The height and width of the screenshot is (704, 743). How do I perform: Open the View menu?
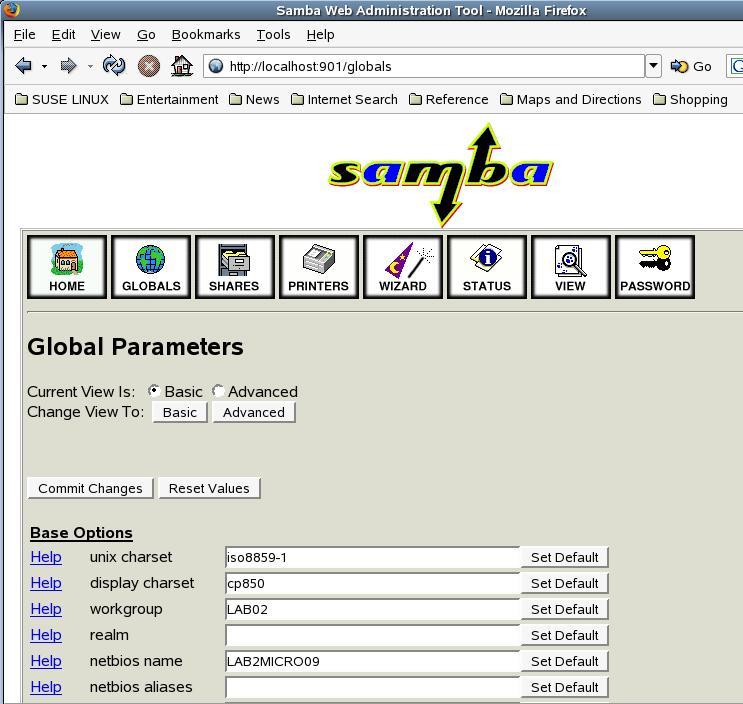[x=106, y=35]
